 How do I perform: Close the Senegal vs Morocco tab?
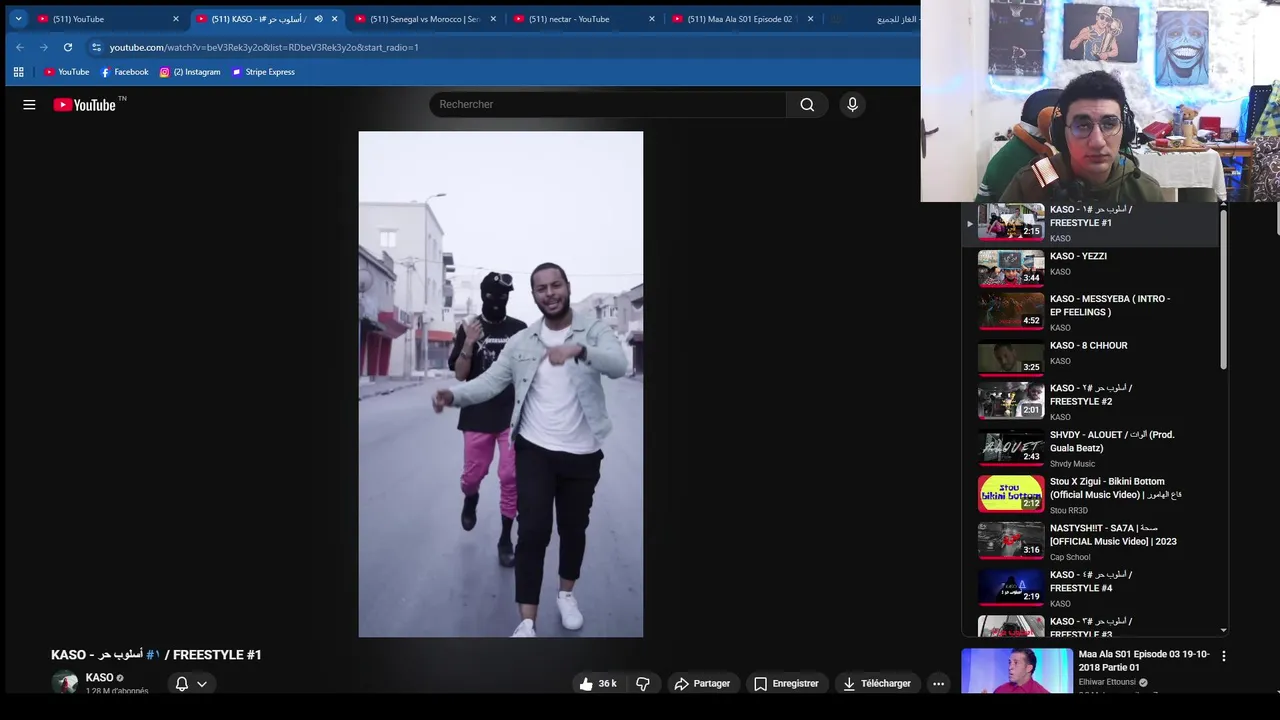click(x=493, y=19)
